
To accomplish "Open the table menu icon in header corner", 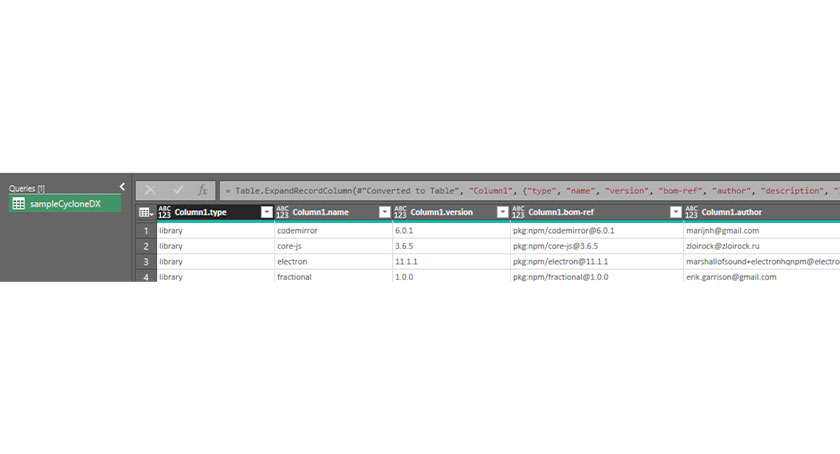I will pos(145,212).
